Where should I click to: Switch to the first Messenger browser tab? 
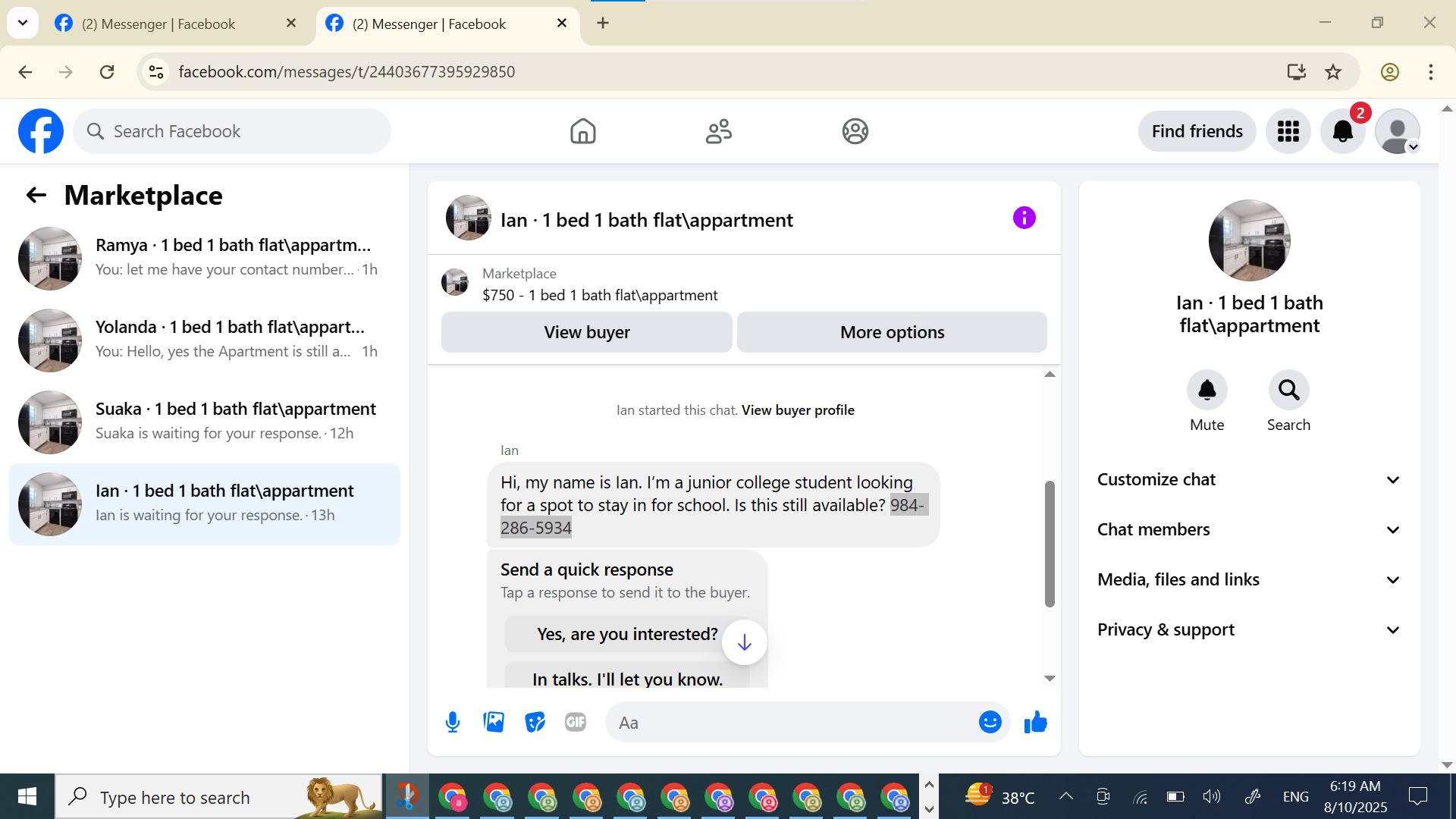[x=159, y=24]
